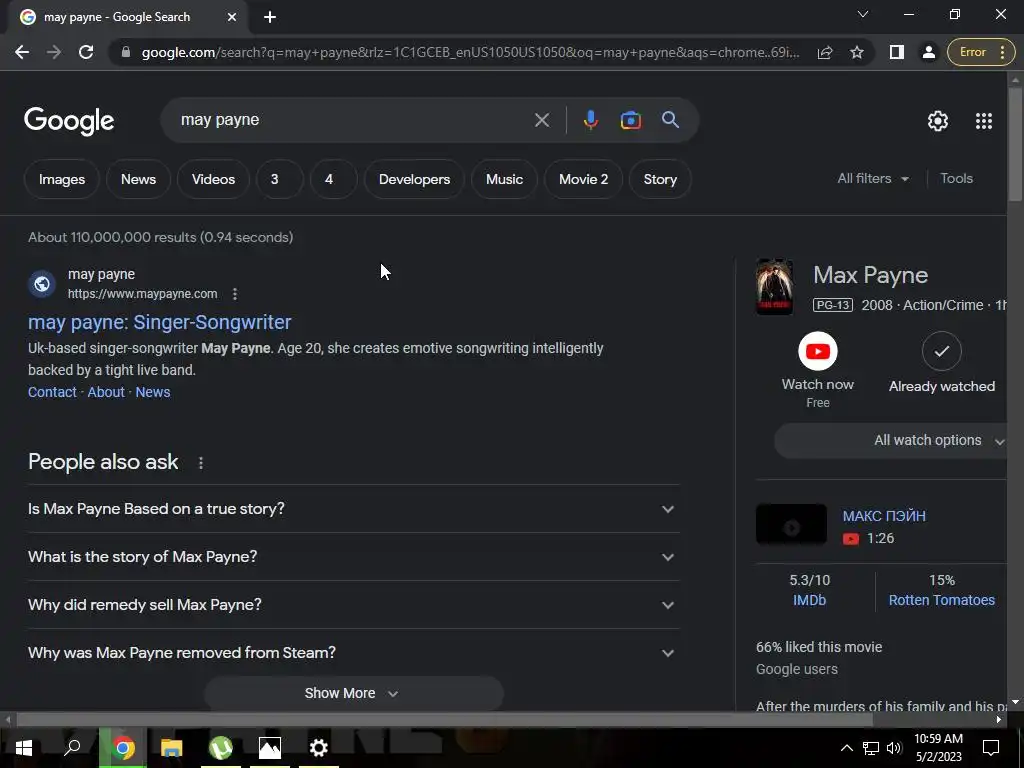Open the Contact sitelink
The image size is (1024, 768).
[x=52, y=392]
